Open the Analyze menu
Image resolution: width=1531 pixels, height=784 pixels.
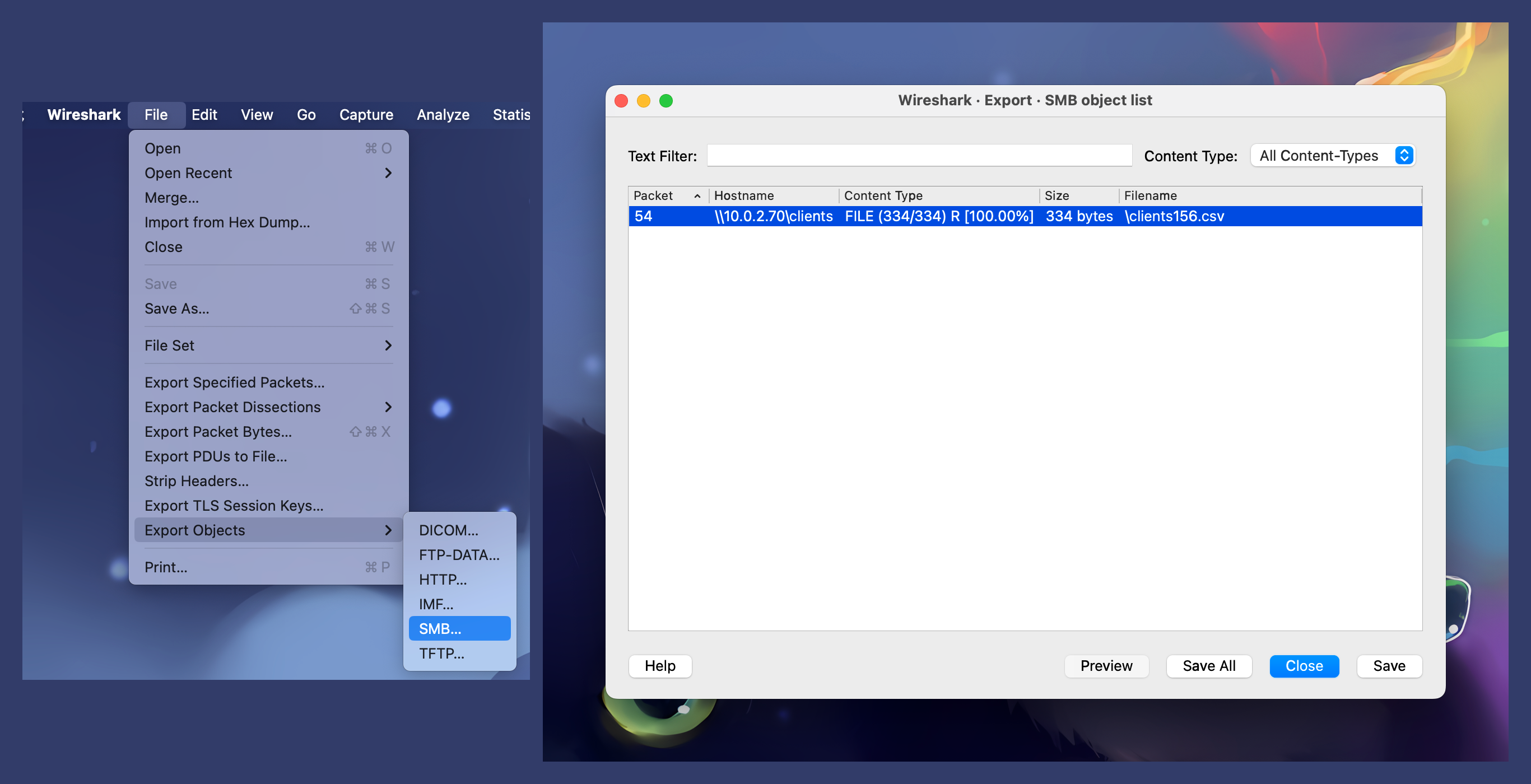pos(443,115)
